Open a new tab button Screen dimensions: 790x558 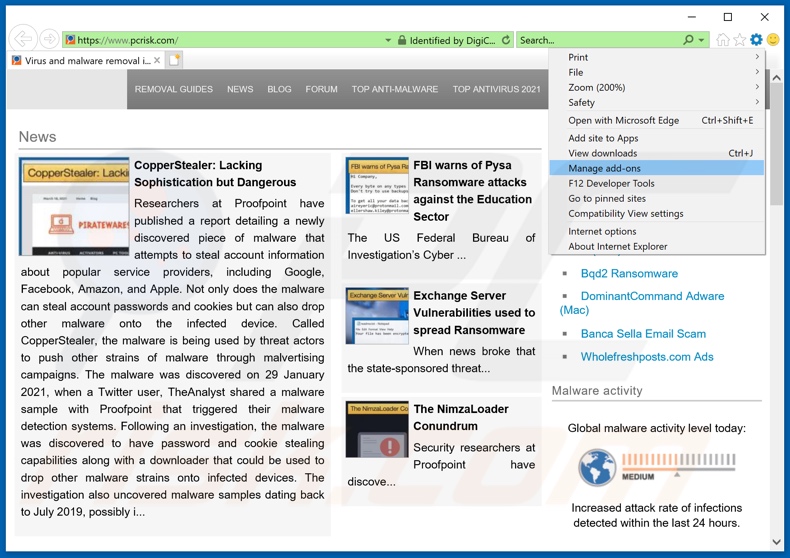(174, 60)
